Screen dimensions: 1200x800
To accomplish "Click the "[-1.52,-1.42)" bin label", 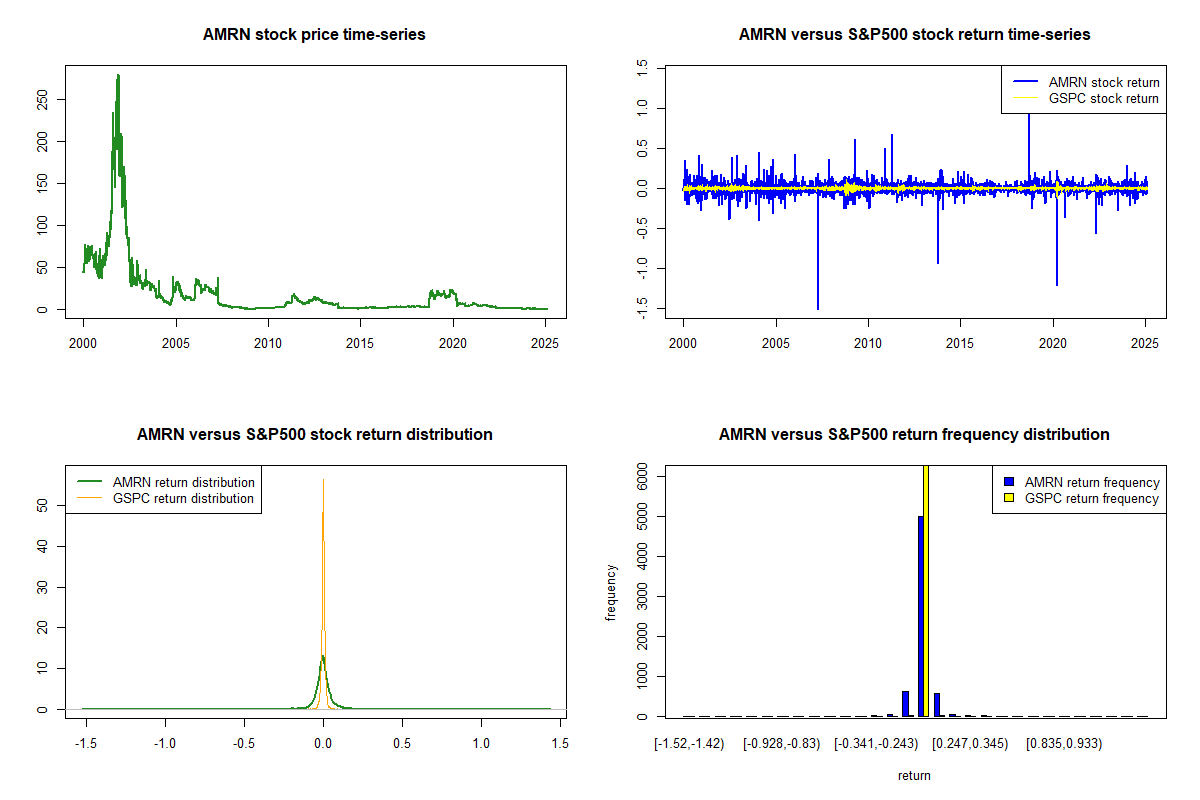I will coord(687,743).
